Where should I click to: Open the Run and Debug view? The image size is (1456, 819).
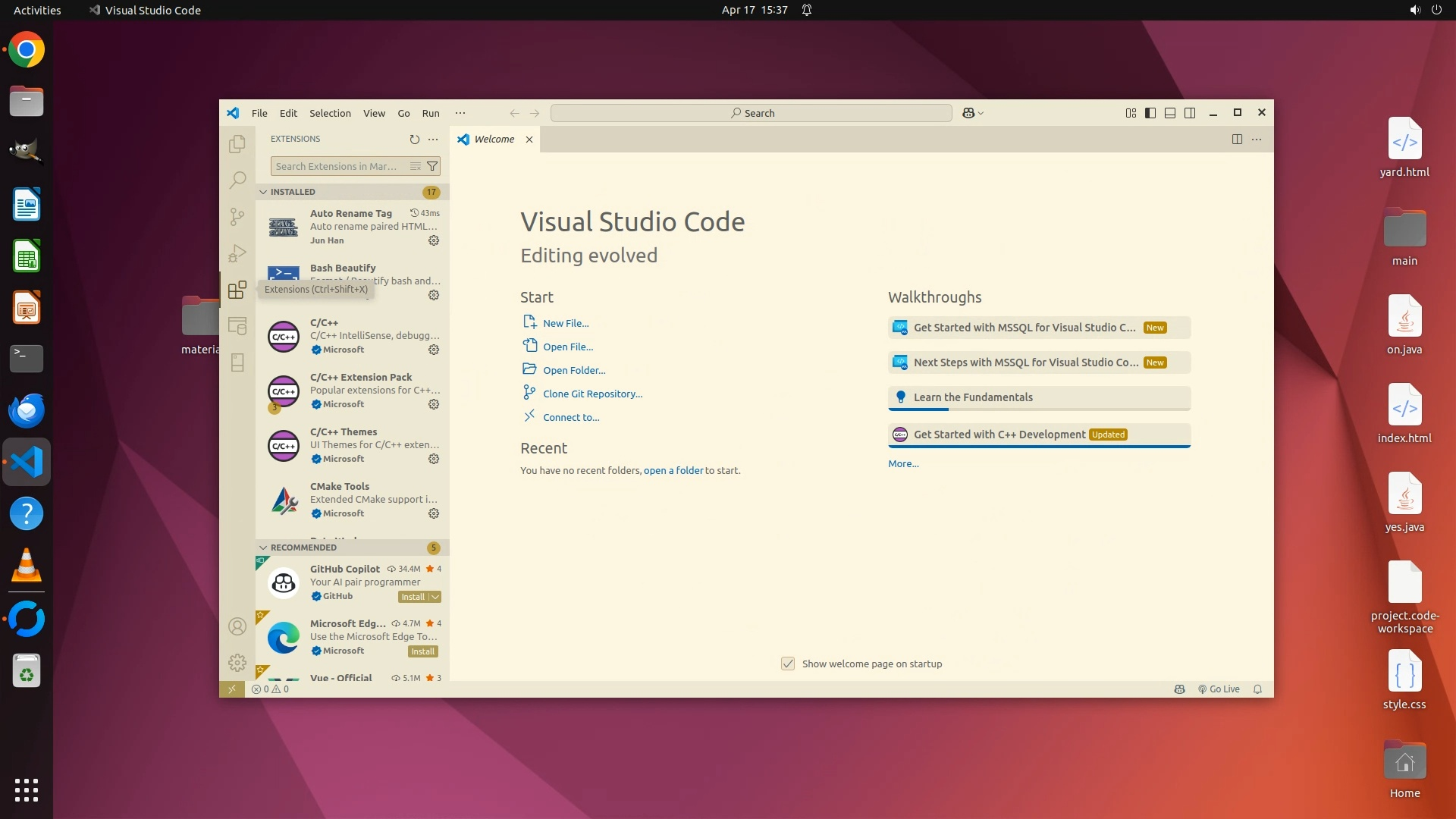coord(237,253)
